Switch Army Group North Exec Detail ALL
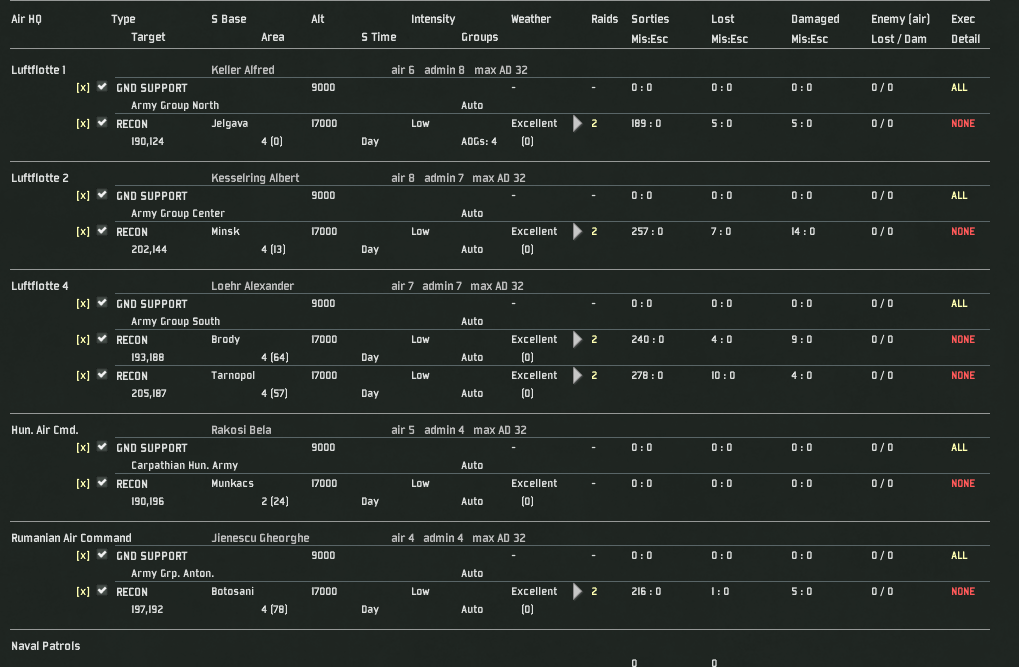The height and width of the screenshot is (667, 1019). point(959,87)
